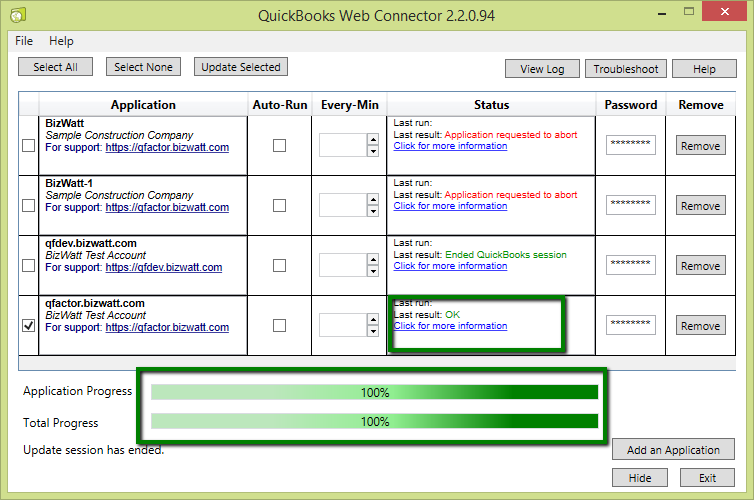Screen dimensions: 754x500
Task: Click the Troubleshoot button
Action: pyautogui.click(x=626, y=69)
